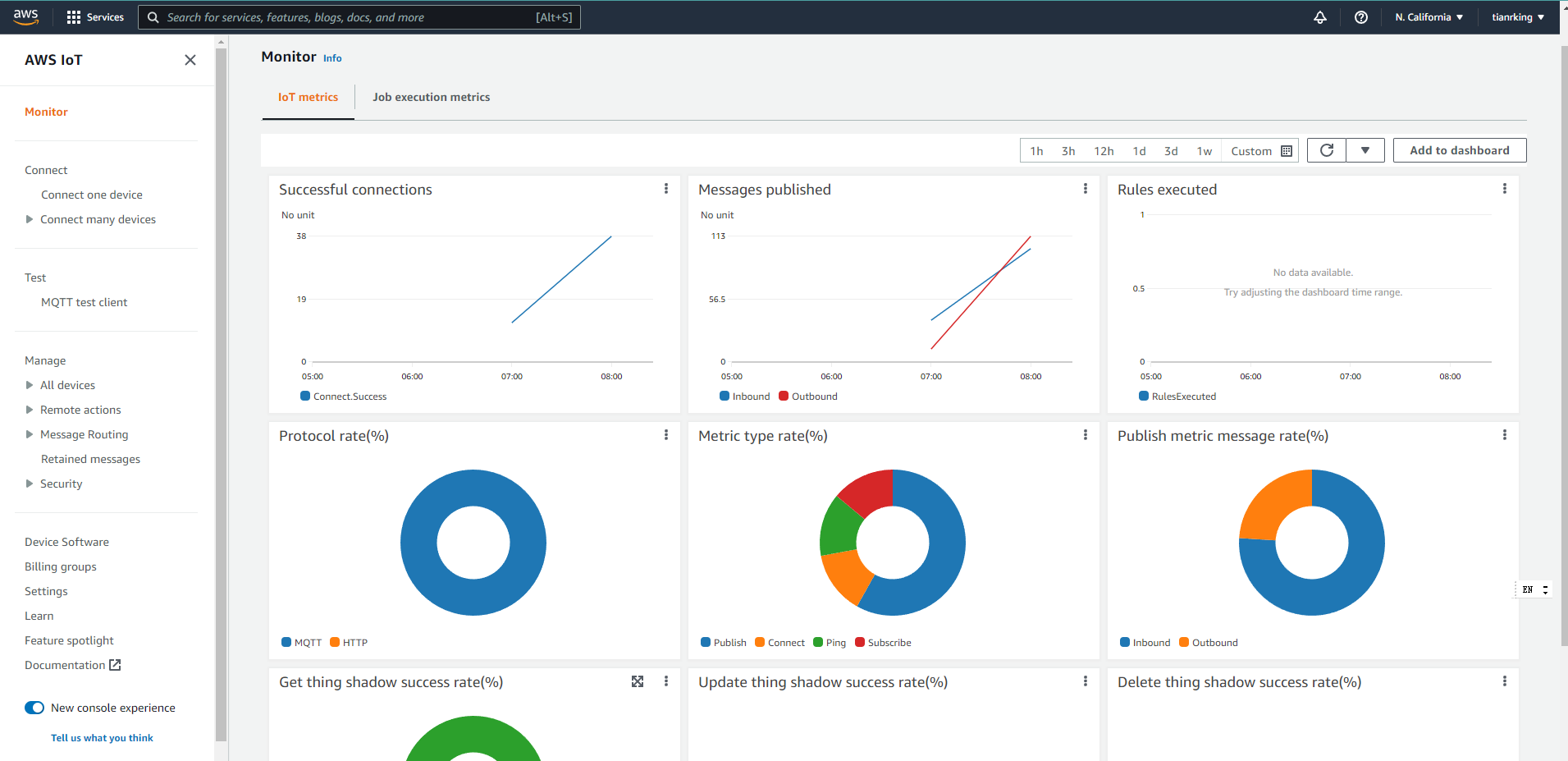
Task: Click the search magnifier icon
Action: pos(153,17)
